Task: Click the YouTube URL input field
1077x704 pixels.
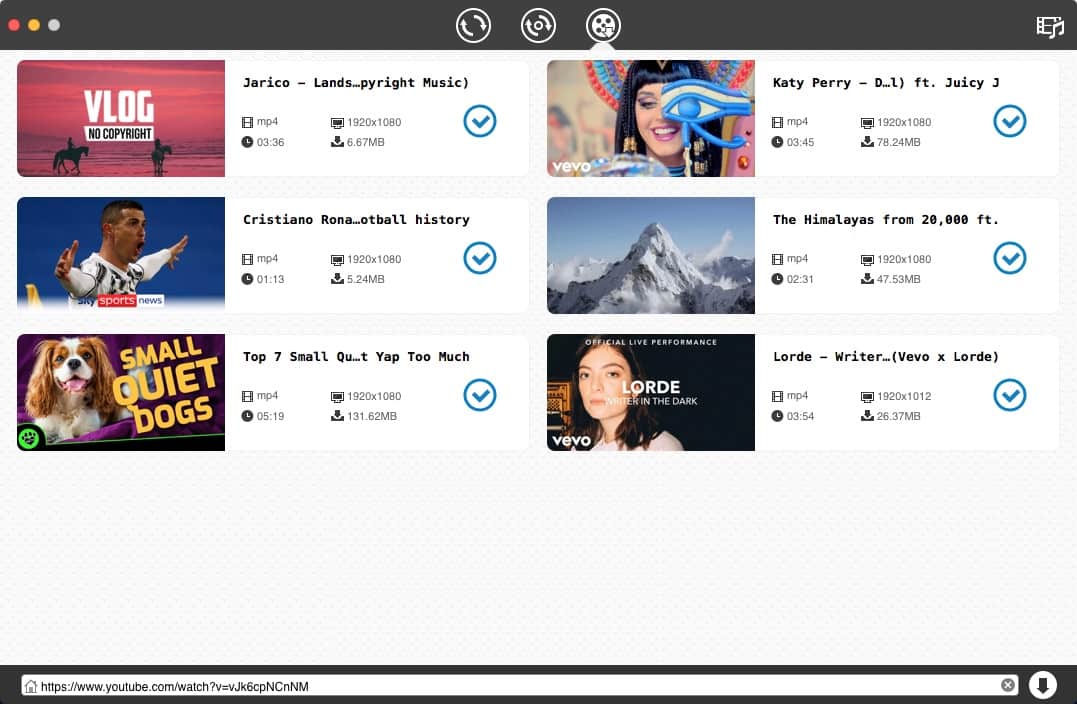Action: pyautogui.click(x=519, y=685)
